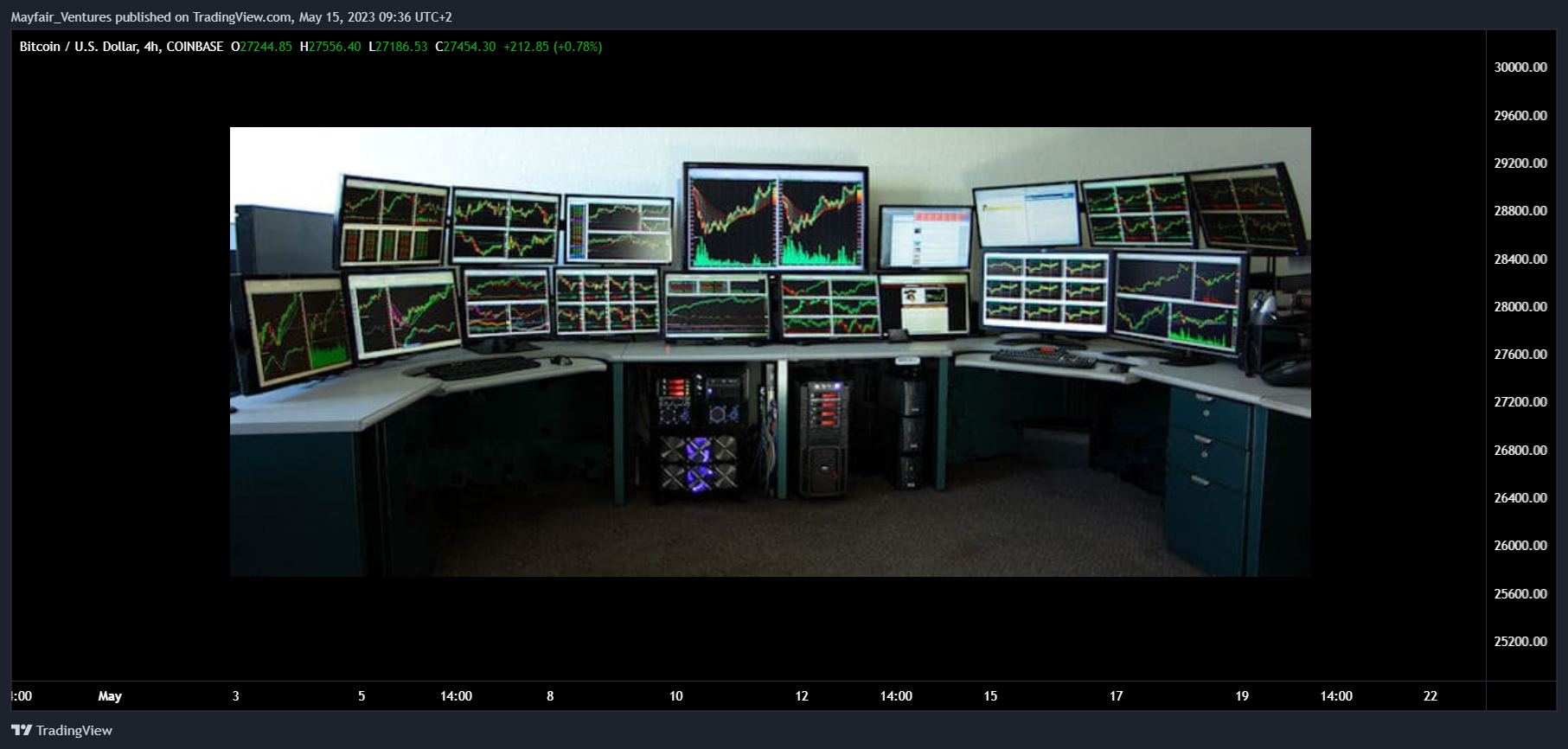Click the 26400.00 price axis label

click(1520, 498)
